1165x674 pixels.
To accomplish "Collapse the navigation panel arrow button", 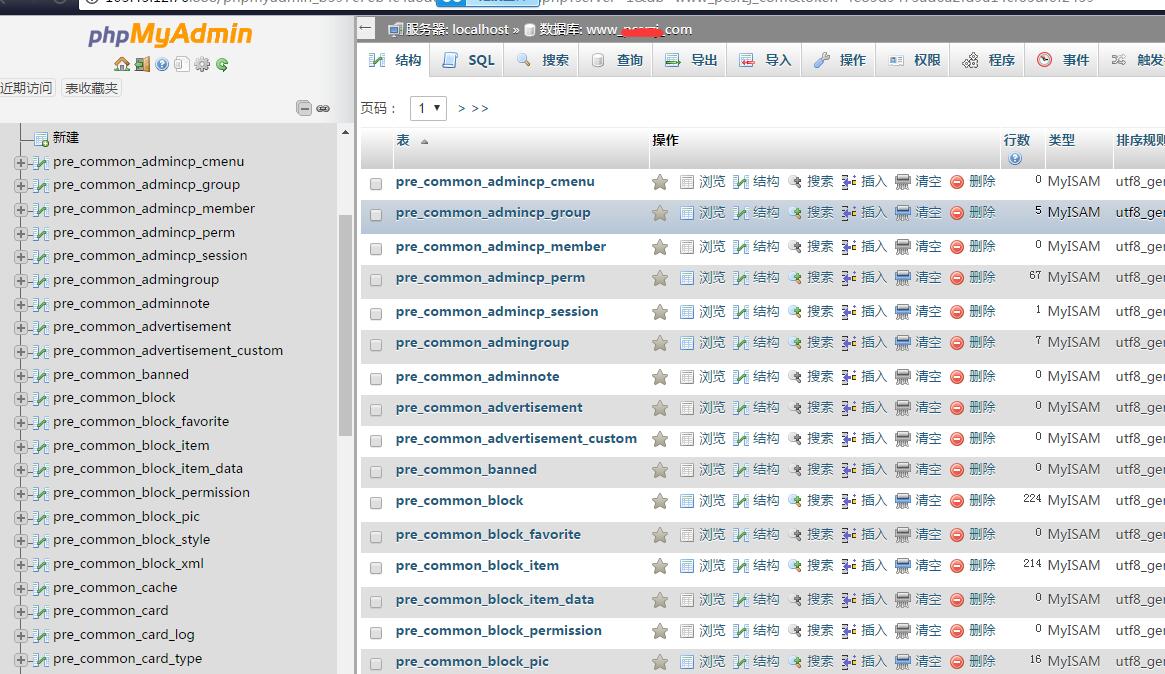I will tap(365, 29).
